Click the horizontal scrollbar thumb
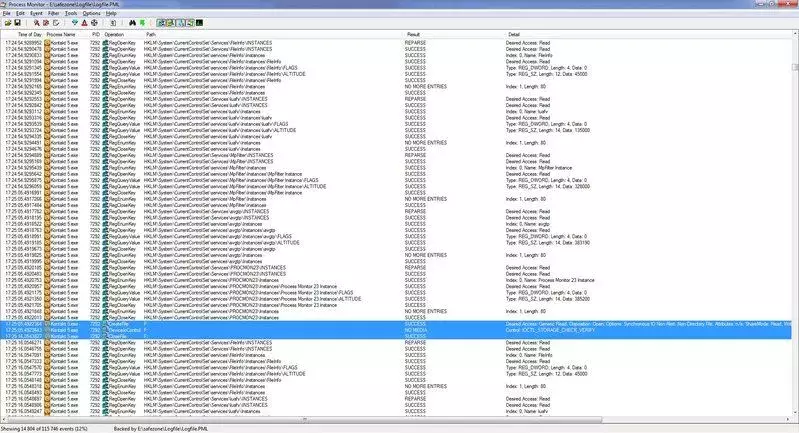Viewport: 799px width, 433px height. (304, 420)
